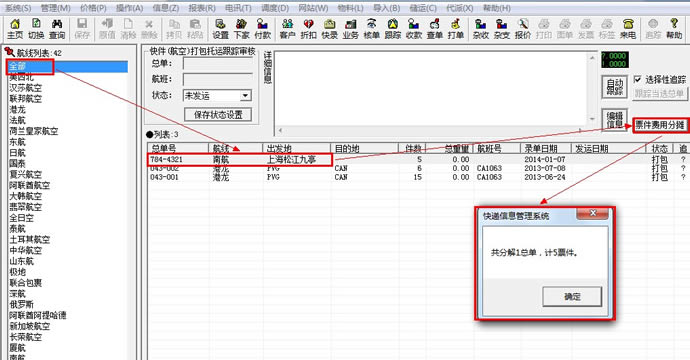Open the 报价 quotation magnifier icon
The height and width of the screenshot is (360, 690).
(523, 29)
